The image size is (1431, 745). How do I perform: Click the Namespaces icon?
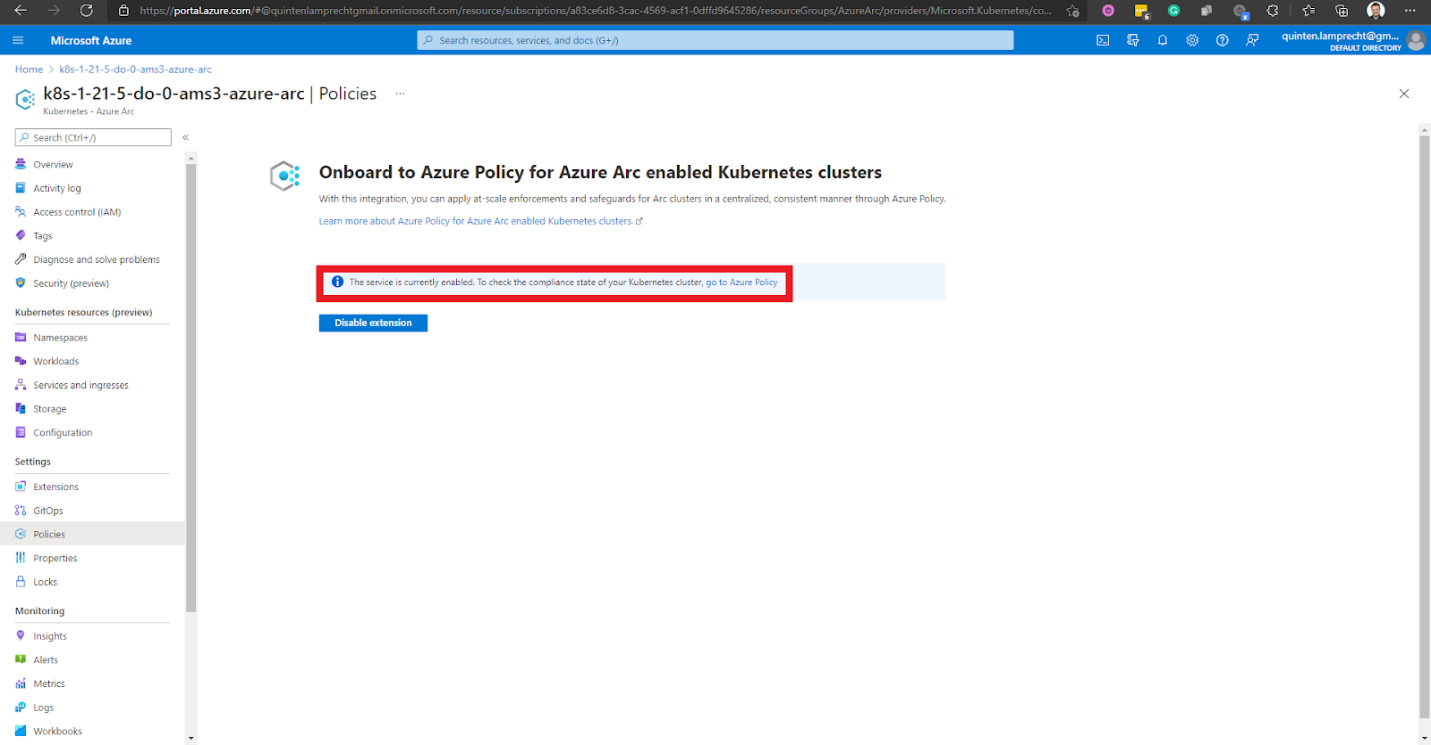point(21,337)
